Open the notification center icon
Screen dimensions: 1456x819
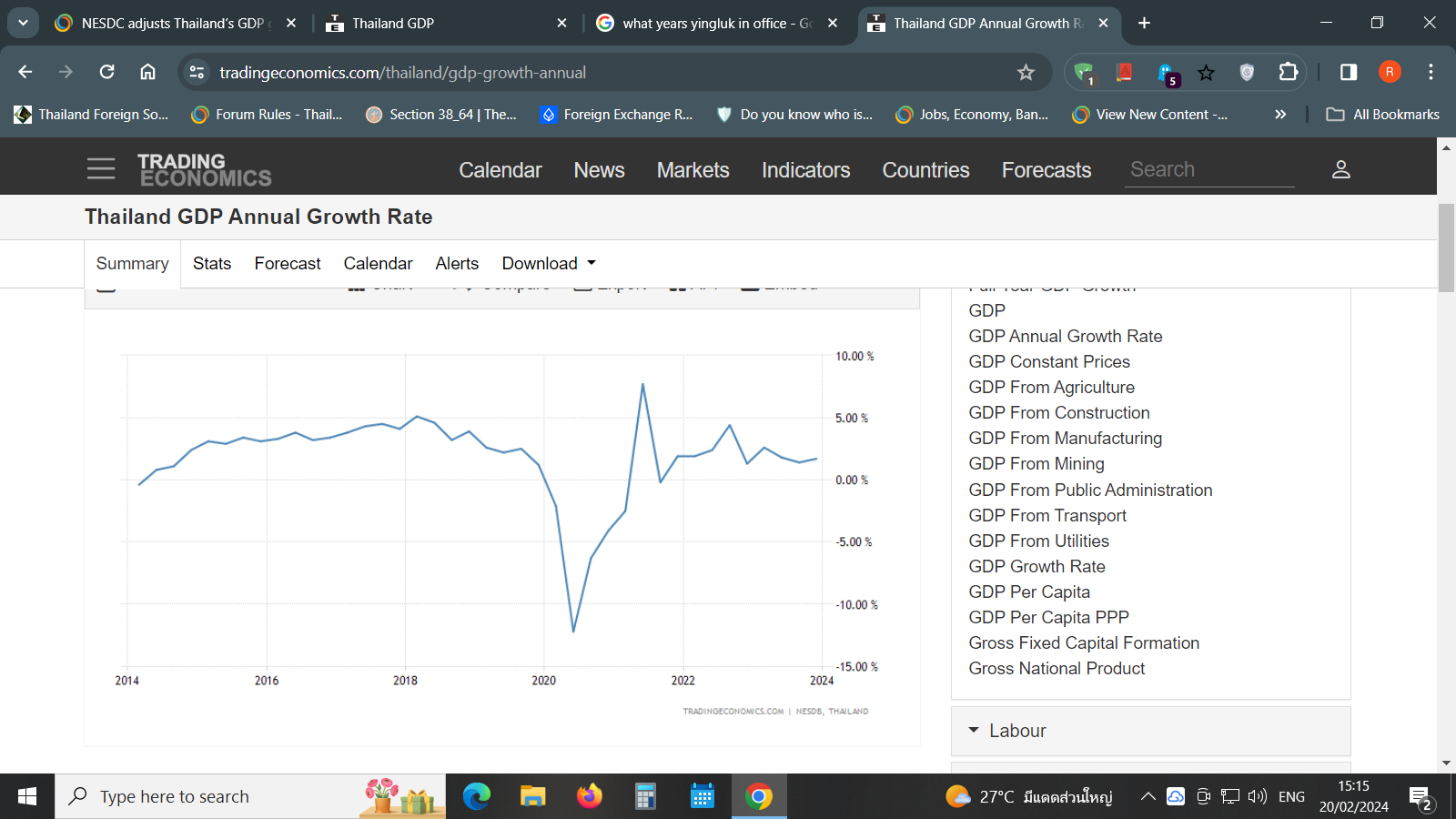click(1421, 797)
